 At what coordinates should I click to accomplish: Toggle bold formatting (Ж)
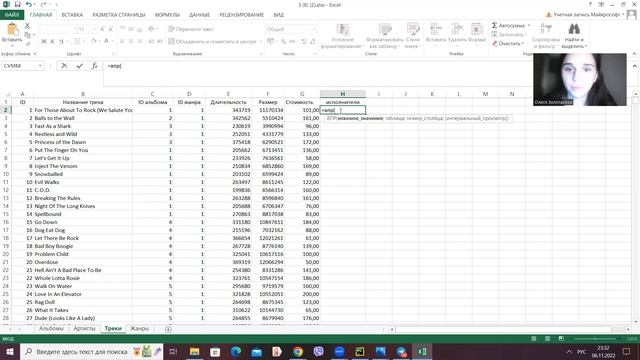point(44,41)
